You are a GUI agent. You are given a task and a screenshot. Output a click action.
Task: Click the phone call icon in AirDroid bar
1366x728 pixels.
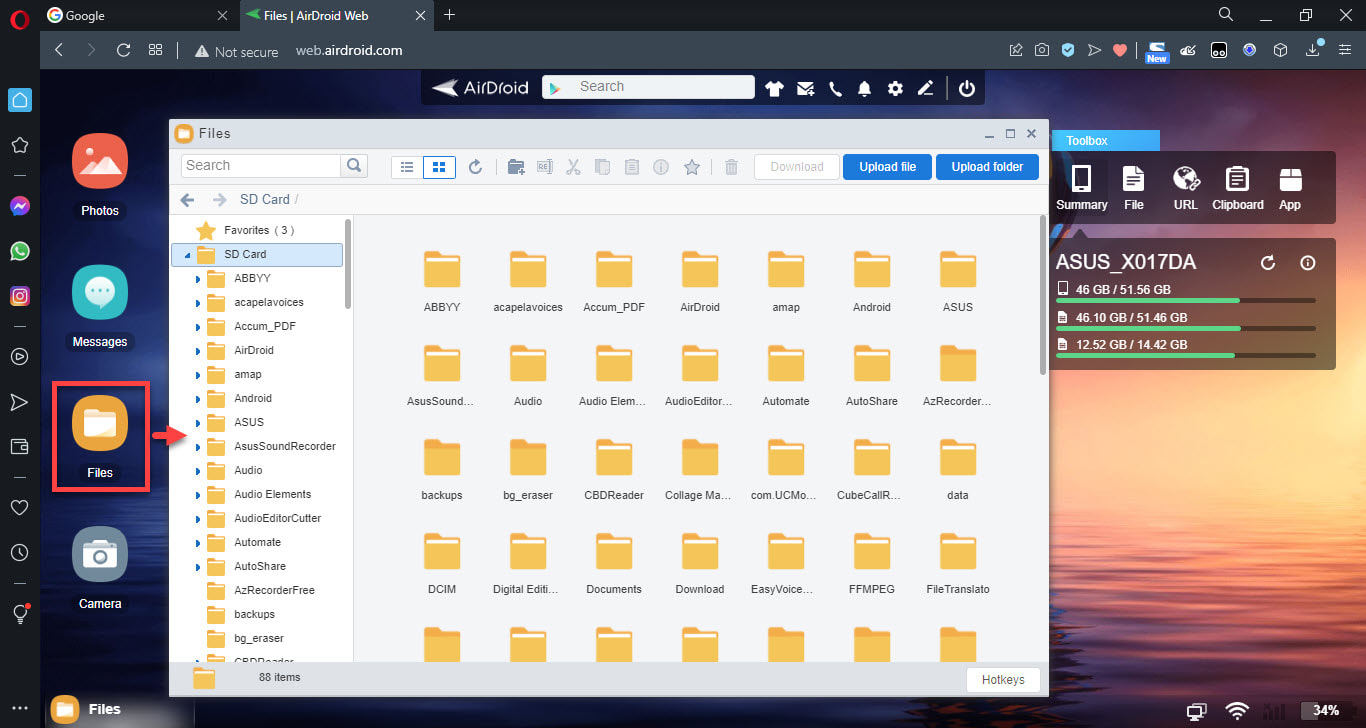coord(836,88)
